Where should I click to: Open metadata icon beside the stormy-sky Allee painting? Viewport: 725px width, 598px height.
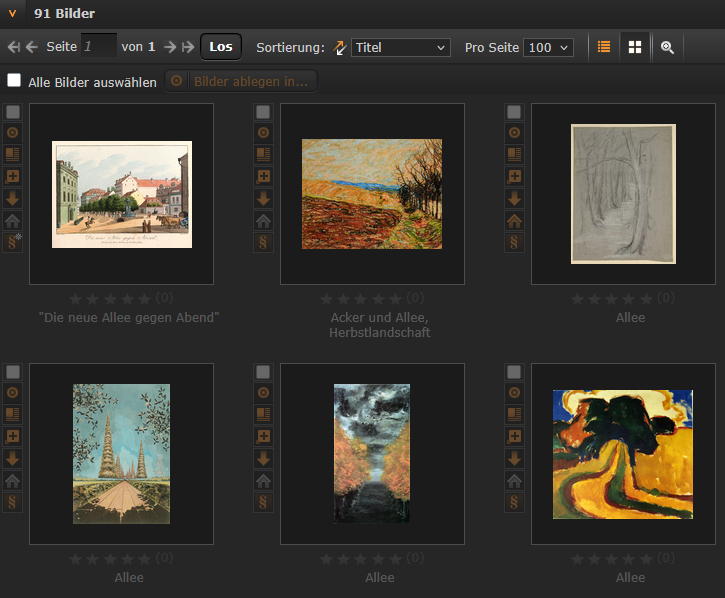pyautogui.click(x=263, y=414)
